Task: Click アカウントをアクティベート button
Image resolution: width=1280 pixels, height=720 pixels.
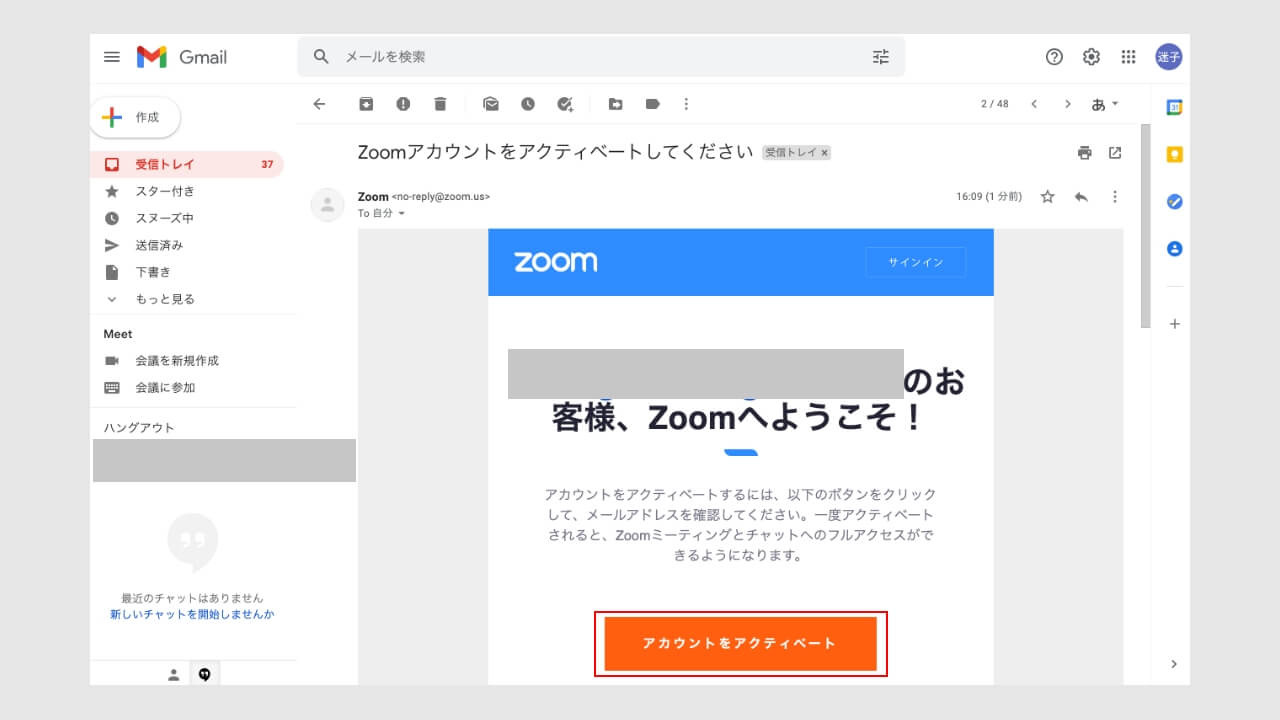Action: [740, 643]
